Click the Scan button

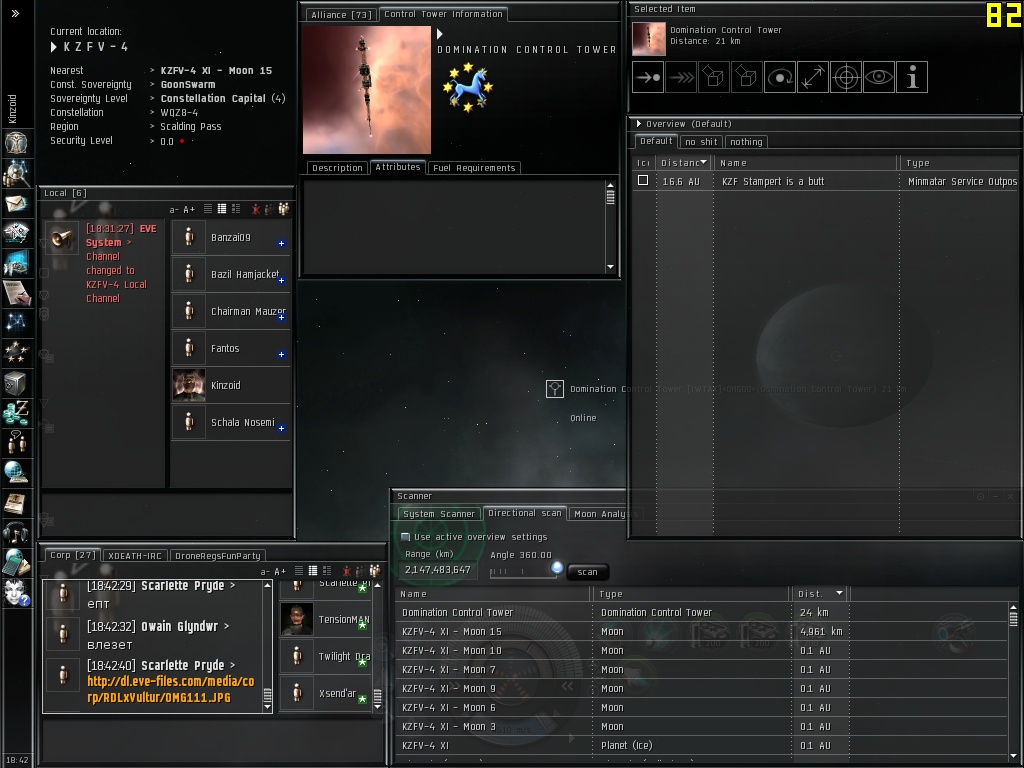(x=587, y=572)
